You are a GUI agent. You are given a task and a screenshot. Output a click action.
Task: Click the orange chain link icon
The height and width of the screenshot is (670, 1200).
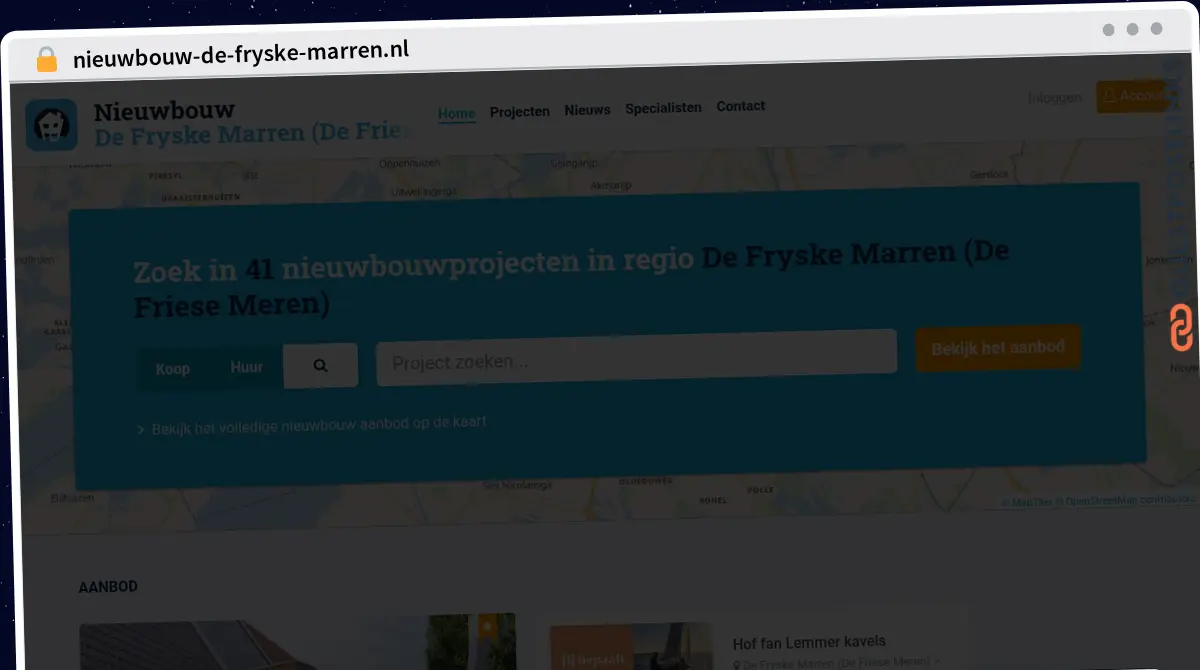click(x=1181, y=327)
